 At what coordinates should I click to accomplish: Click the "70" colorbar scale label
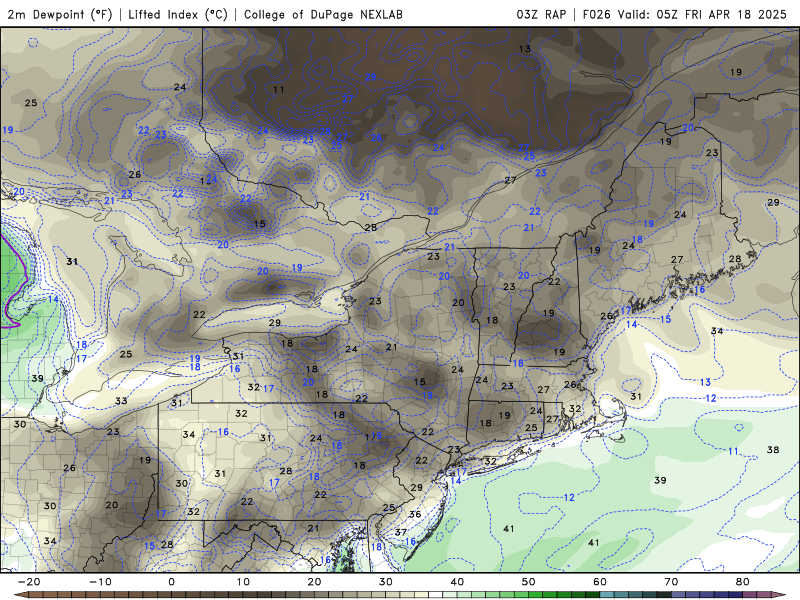click(x=671, y=582)
